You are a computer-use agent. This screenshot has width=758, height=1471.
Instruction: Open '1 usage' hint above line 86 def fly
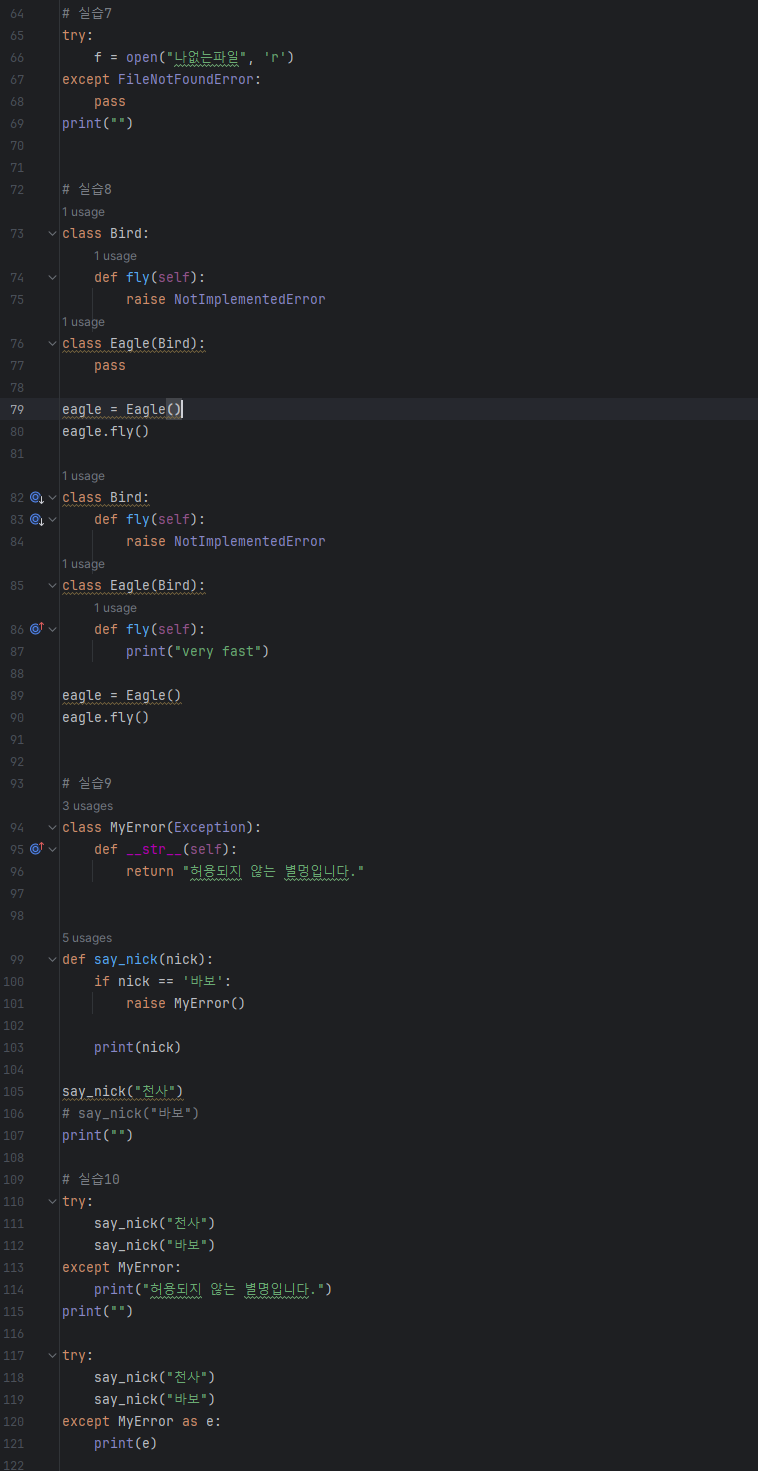[115, 608]
